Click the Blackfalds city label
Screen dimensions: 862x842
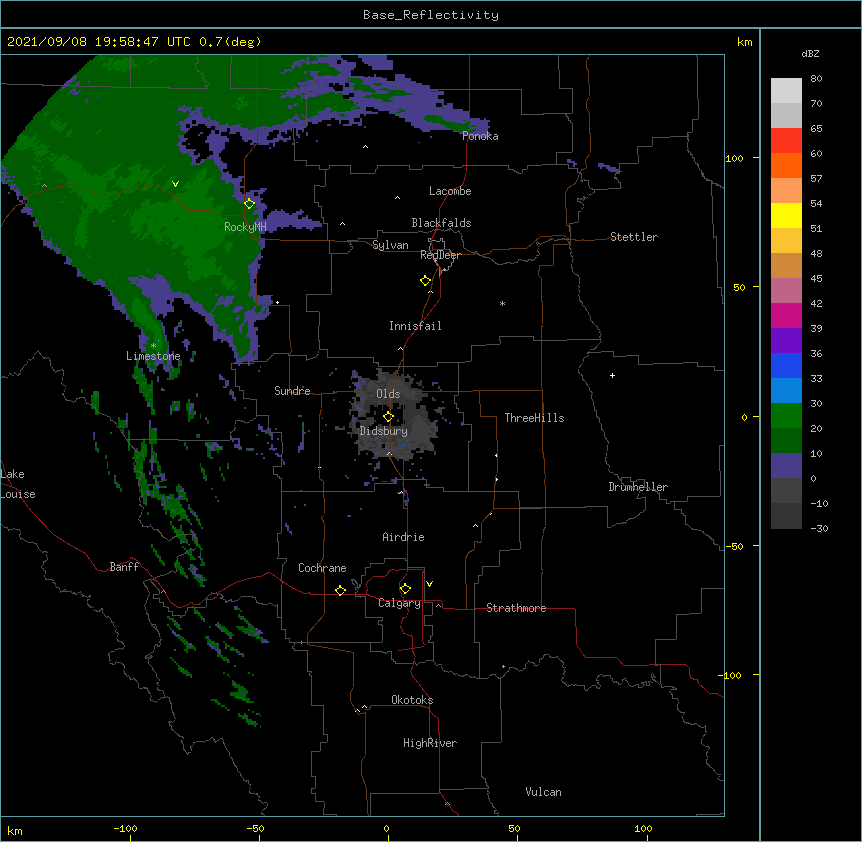(441, 223)
